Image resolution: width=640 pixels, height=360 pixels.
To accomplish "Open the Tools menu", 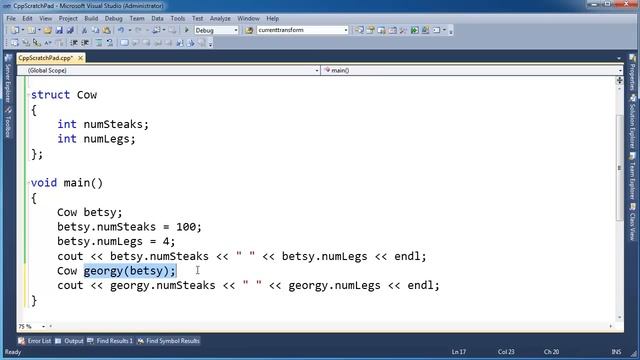I will pyautogui.click(x=178, y=18).
